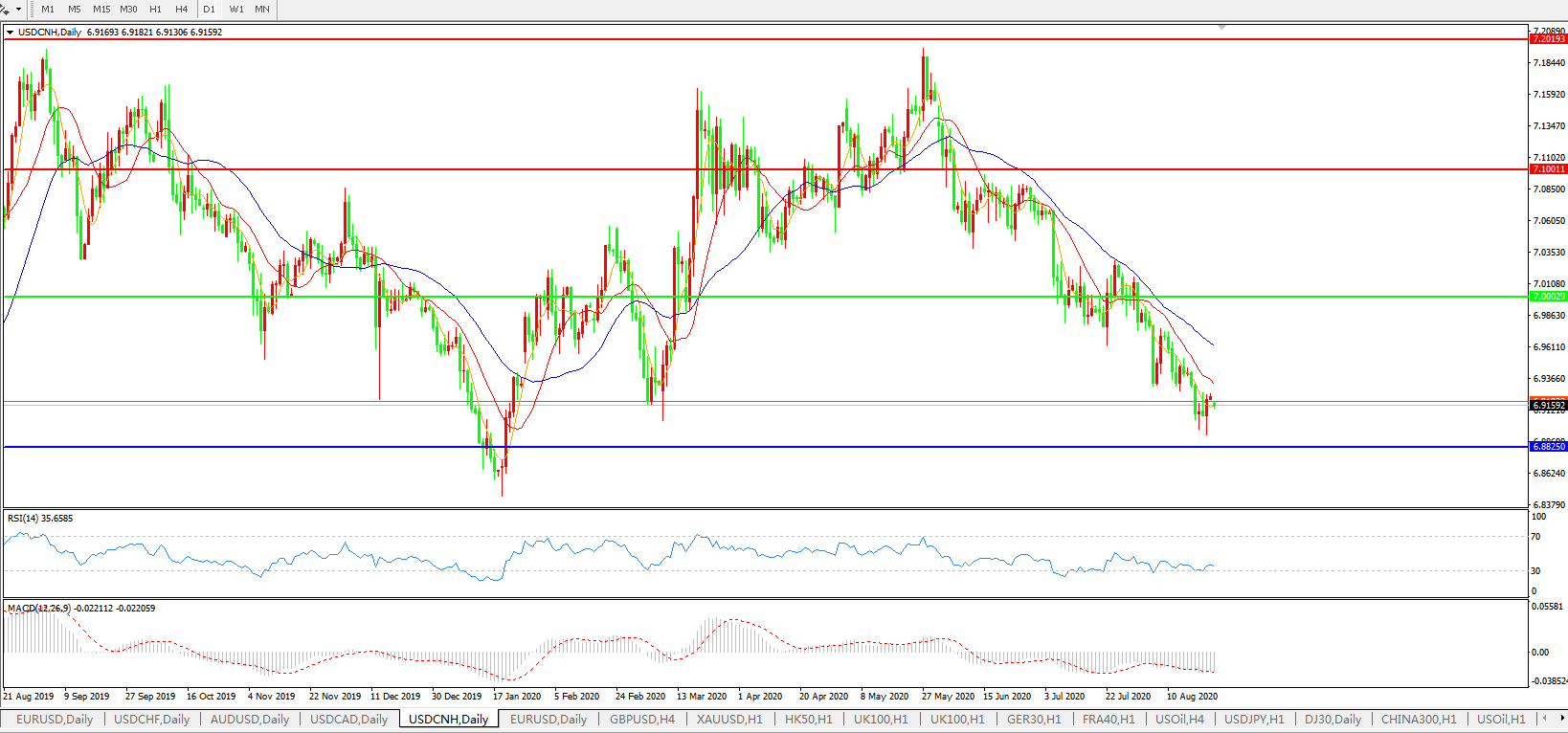The image size is (1568, 733).
Task: Toggle the M1 timeframe
Action: 48,10
